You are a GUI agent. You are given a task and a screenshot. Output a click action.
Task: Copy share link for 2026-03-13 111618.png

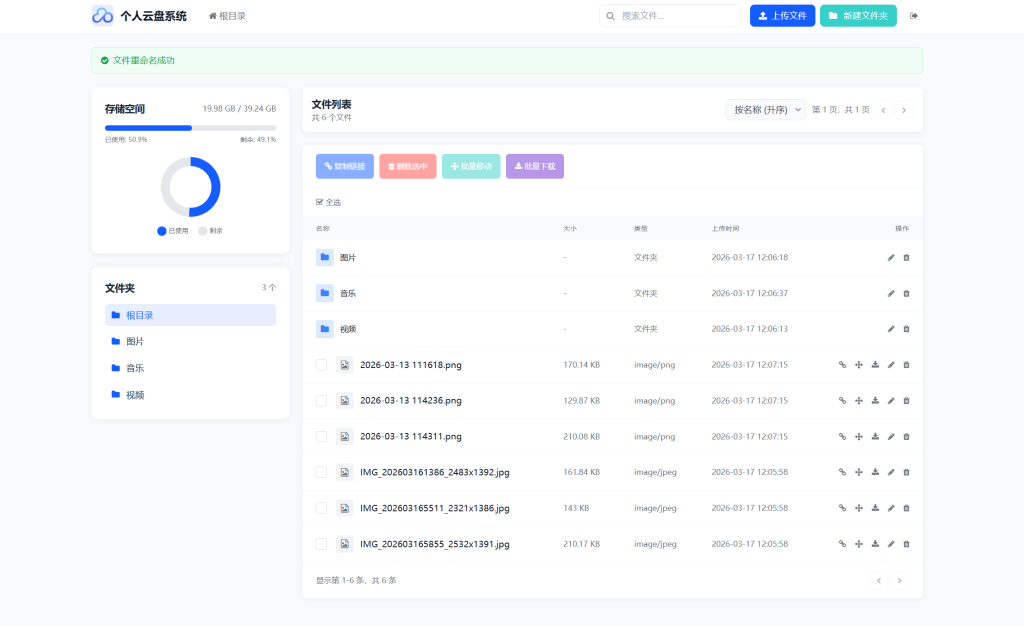(842, 364)
